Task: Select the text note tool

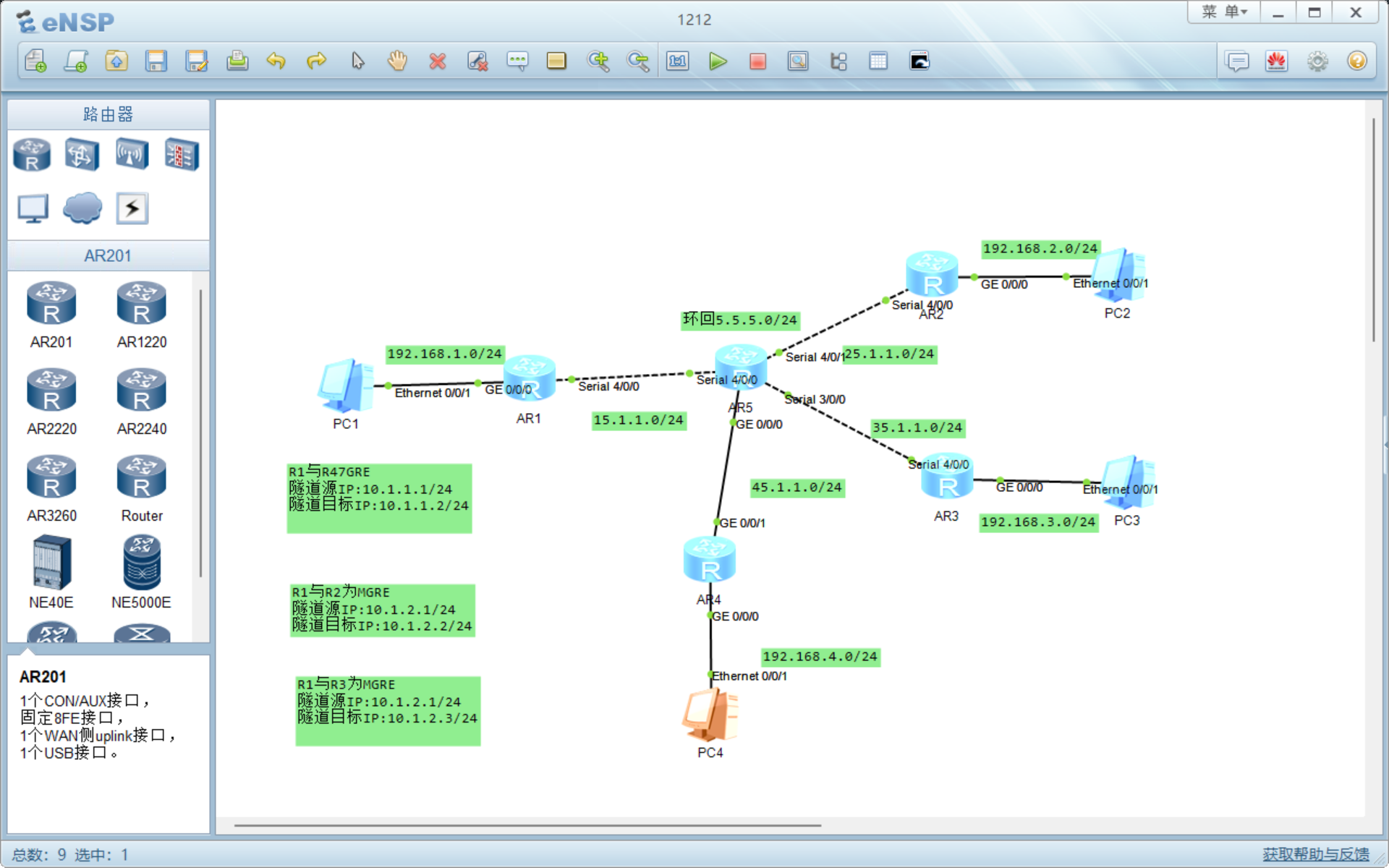Action: [517, 61]
